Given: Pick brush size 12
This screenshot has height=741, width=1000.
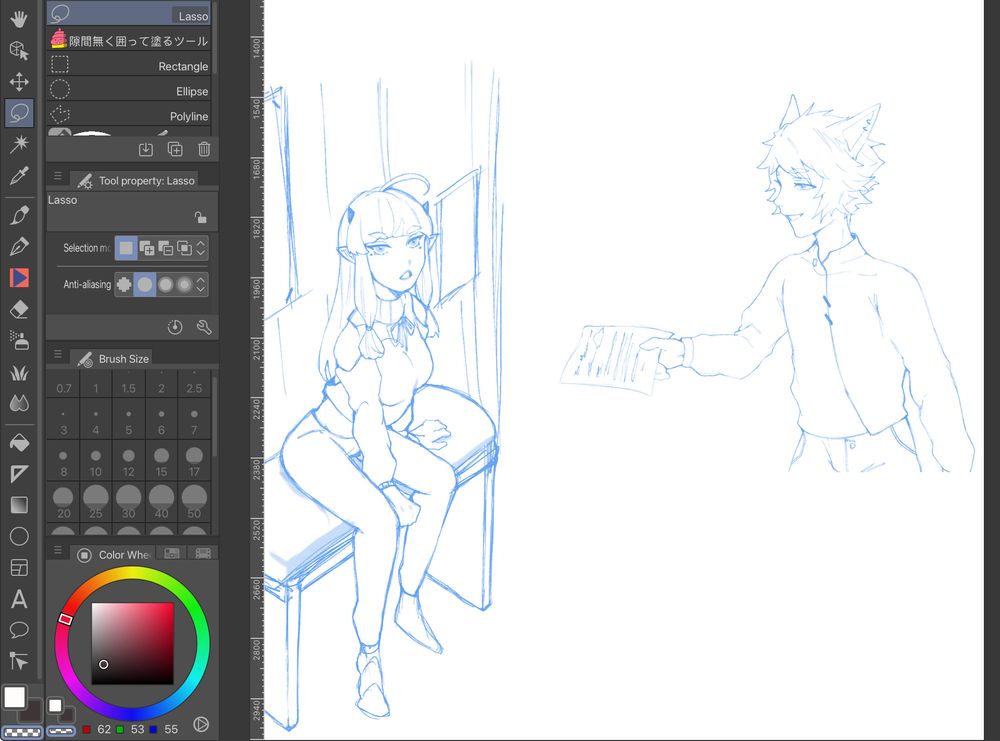Looking at the screenshot, I should 129,463.
